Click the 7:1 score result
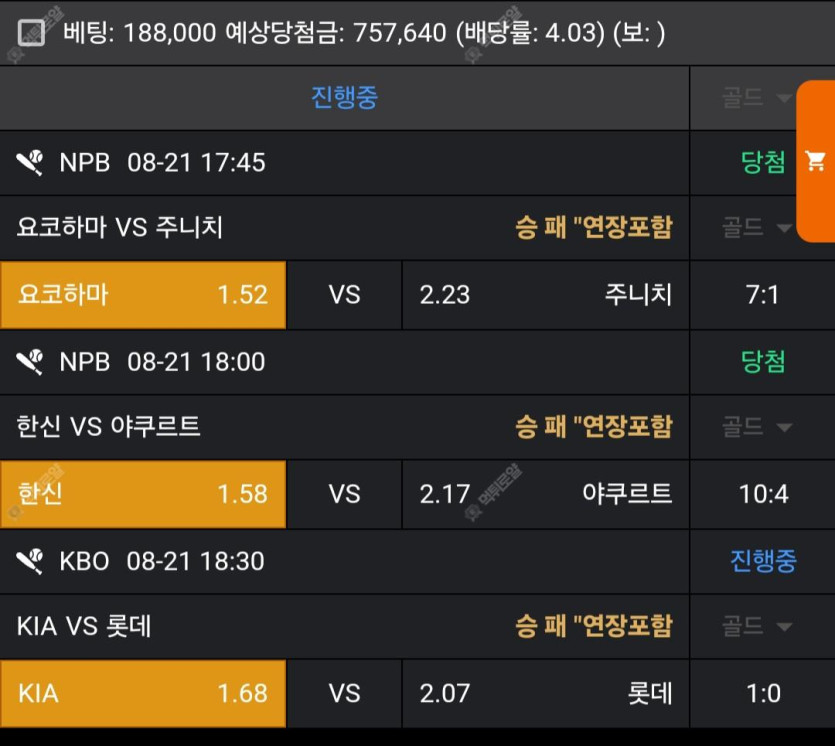 pos(762,294)
